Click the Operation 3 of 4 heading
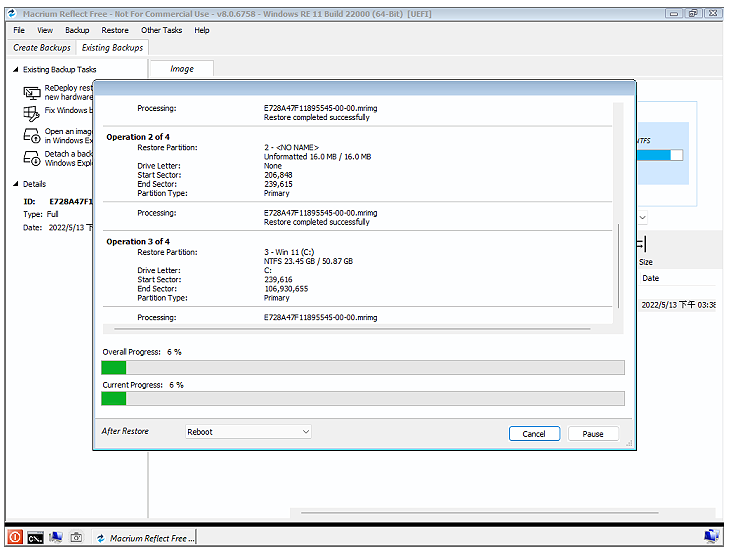Image resolution: width=729 pixels, height=550 pixels. [x=138, y=242]
